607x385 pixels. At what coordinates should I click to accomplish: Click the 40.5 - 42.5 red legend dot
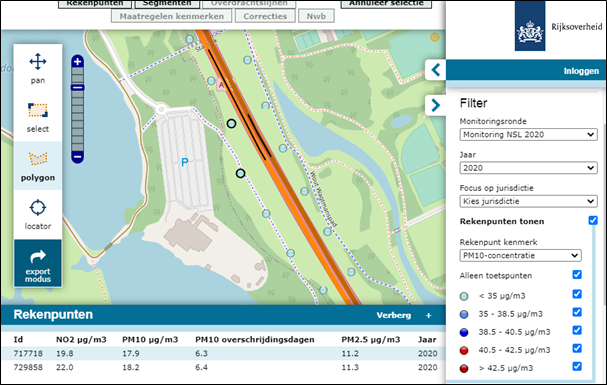[464, 351]
